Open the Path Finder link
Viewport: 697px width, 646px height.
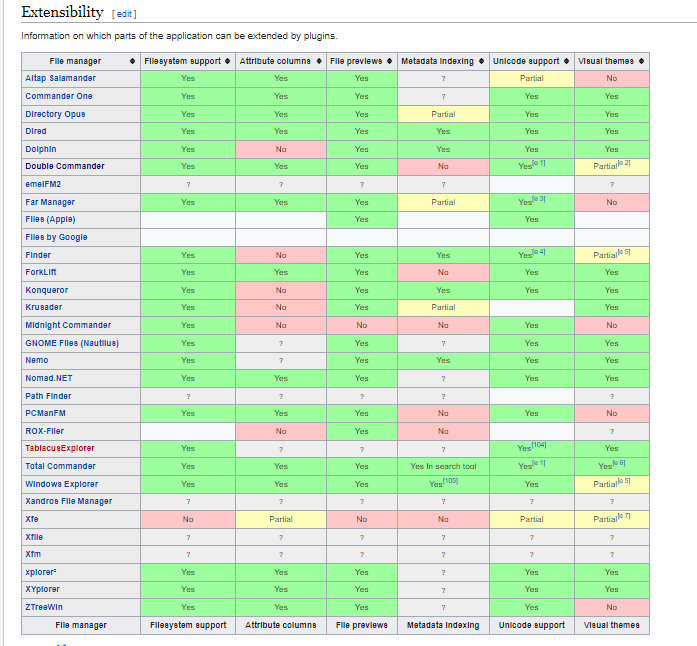pyautogui.click(x=48, y=396)
